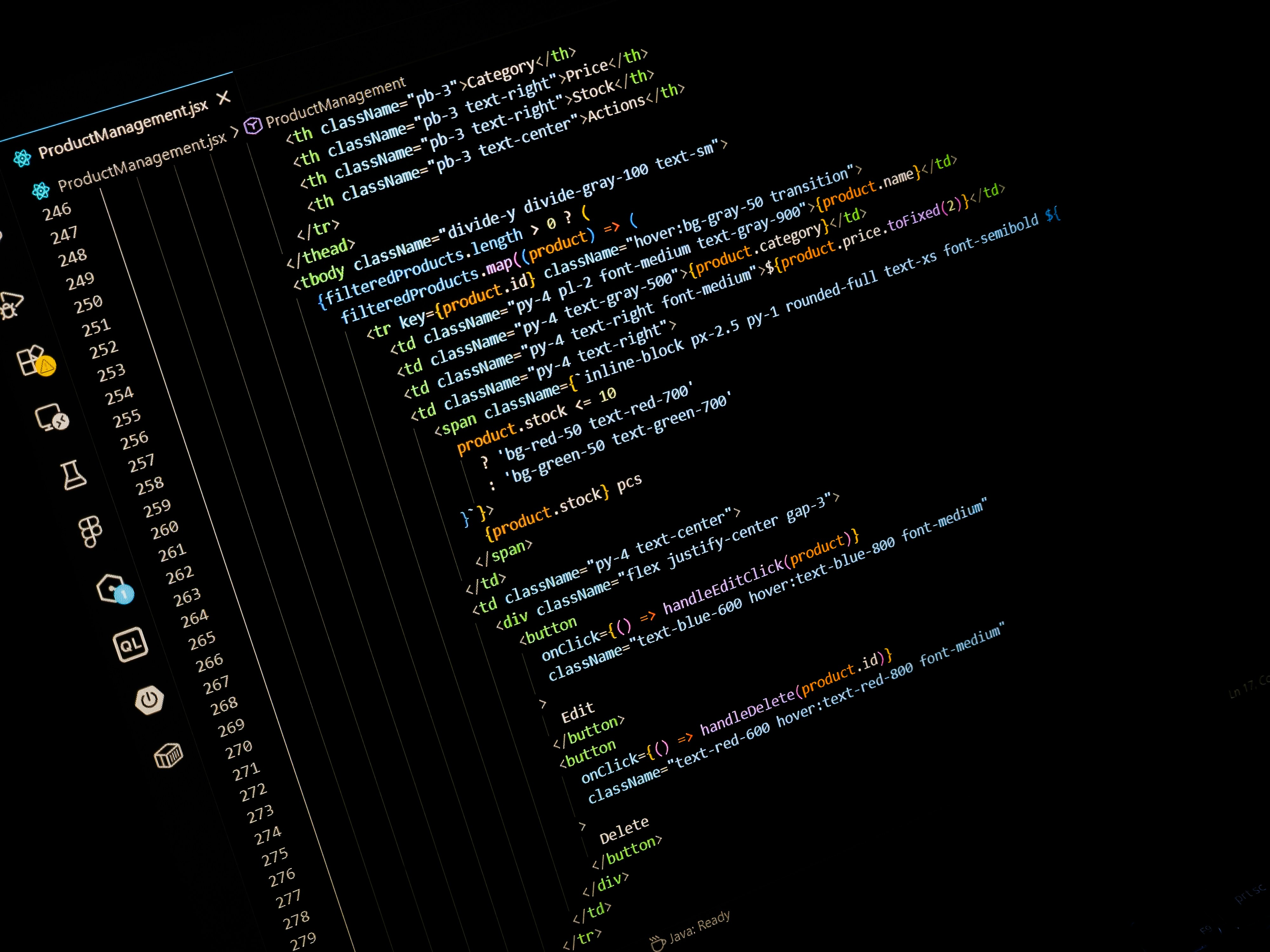This screenshot has width=1270, height=952.
Task: Open the Extensions view with warning badge
Action: (36, 361)
